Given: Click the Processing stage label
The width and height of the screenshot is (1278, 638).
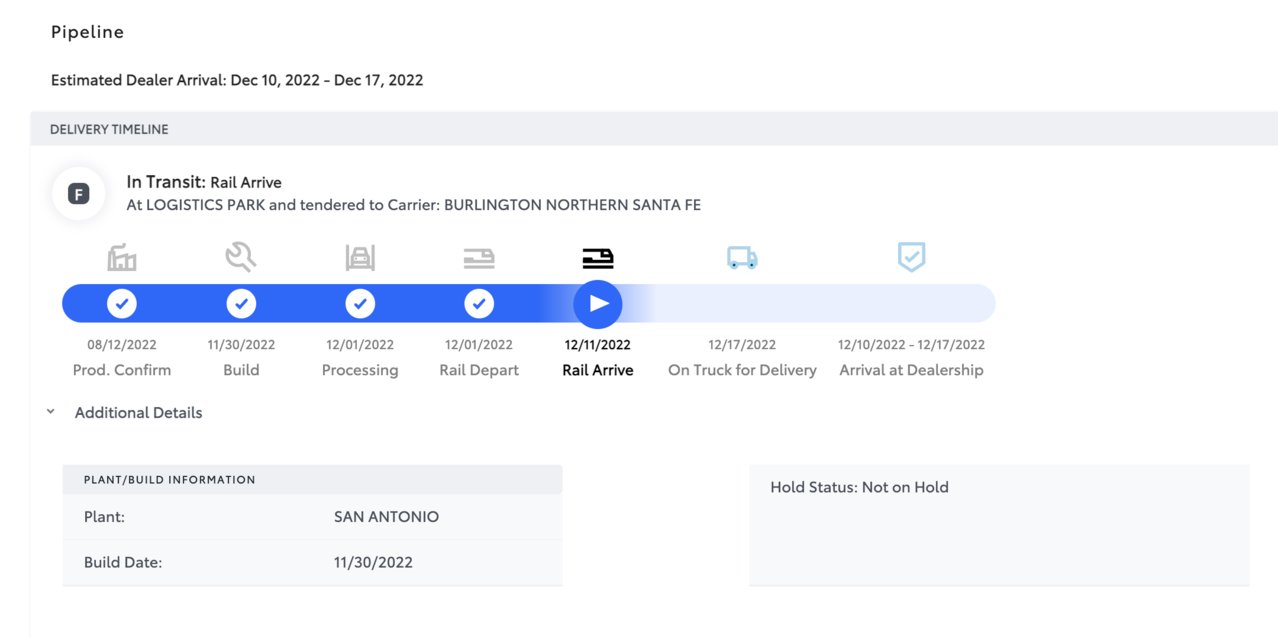Looking at the screenshot, I should click(360, 370).
